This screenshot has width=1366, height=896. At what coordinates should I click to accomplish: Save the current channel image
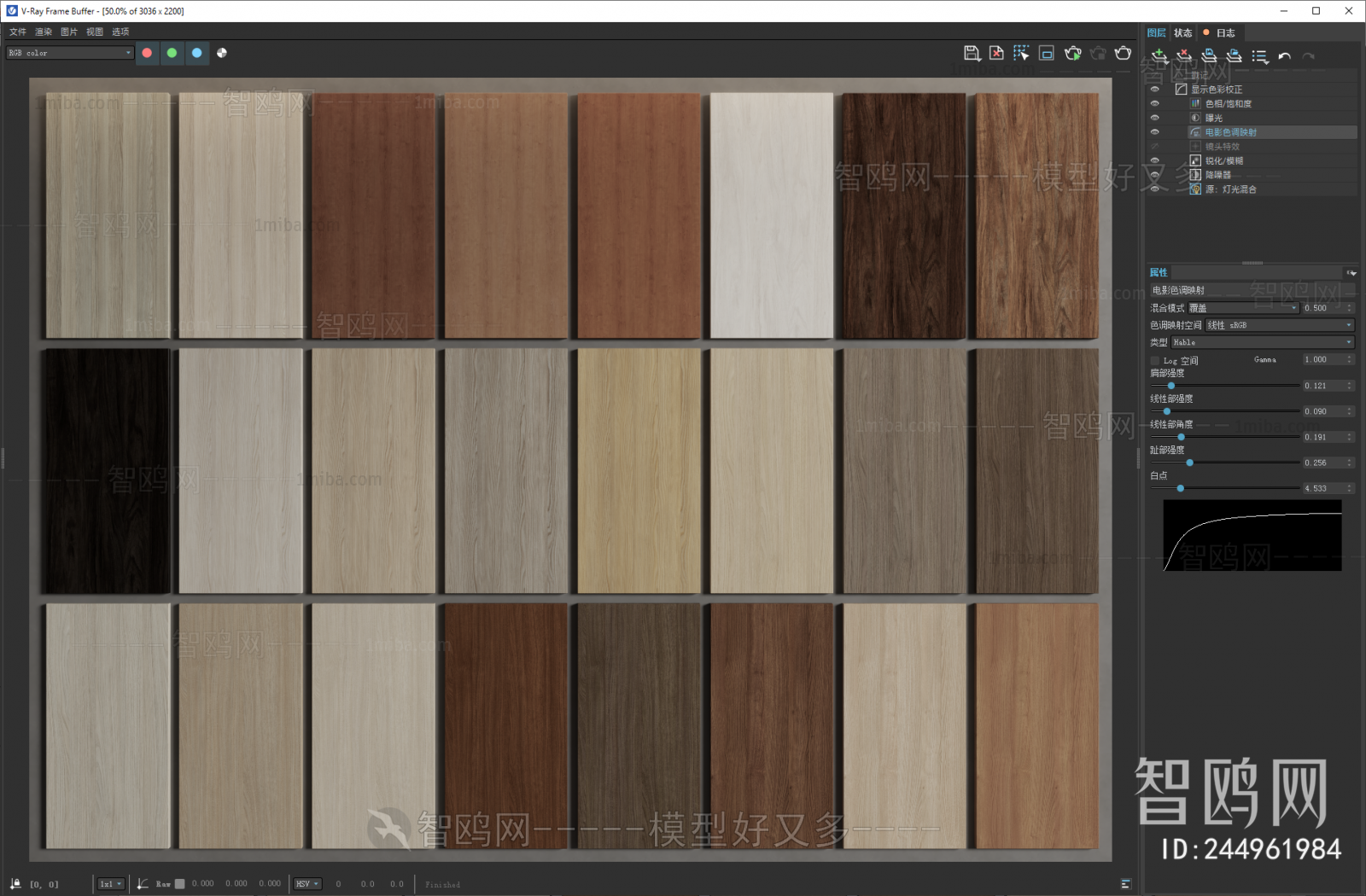[972, 53]
